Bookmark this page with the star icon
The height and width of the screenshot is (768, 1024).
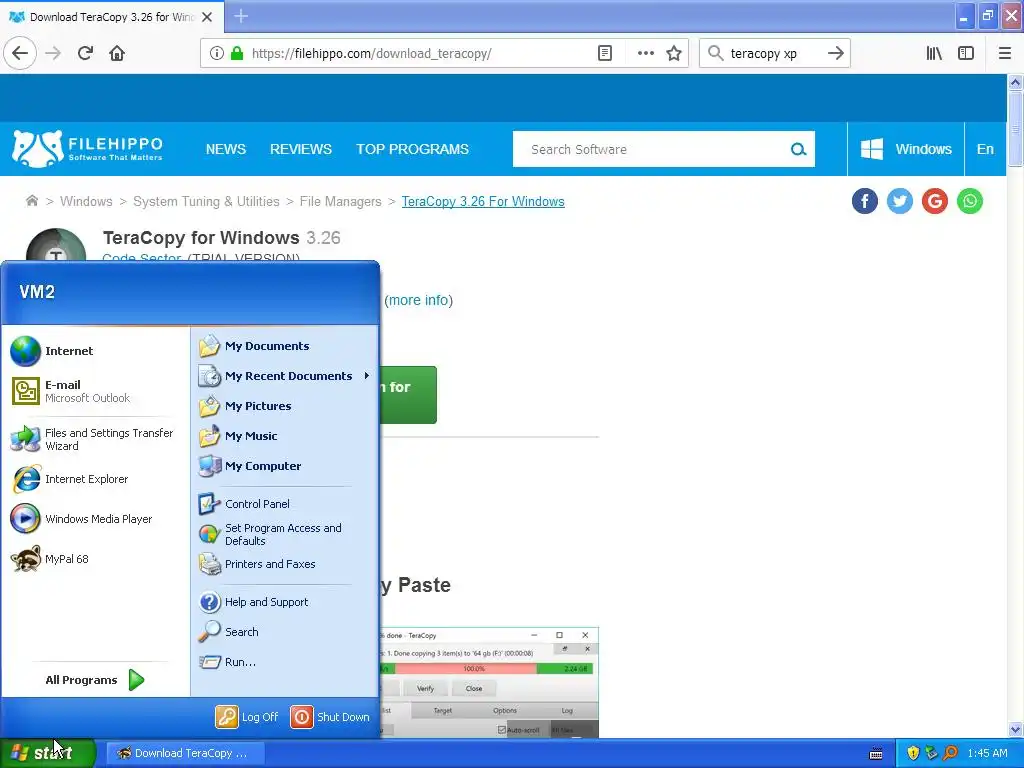tap(674, 54)
